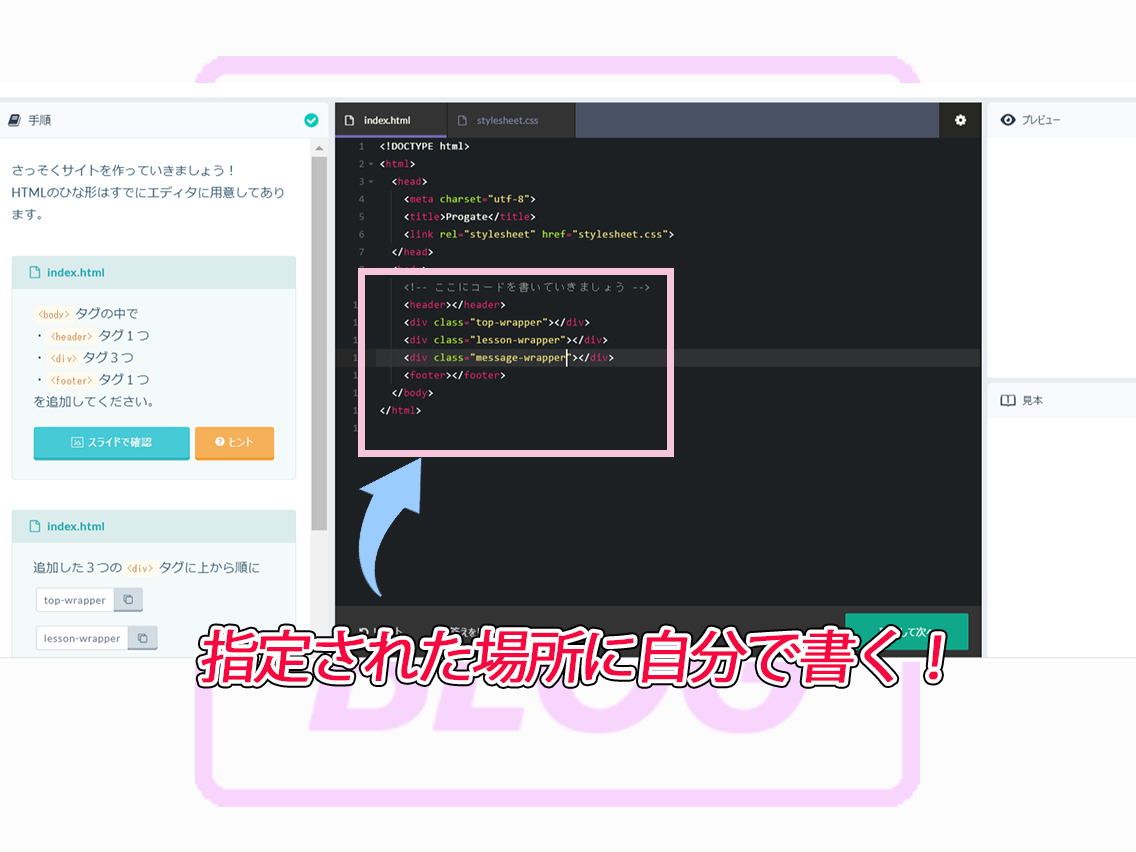1136x852 pixels.
Task: Click the lesson-wrapper text field
Action: point(82,638)
